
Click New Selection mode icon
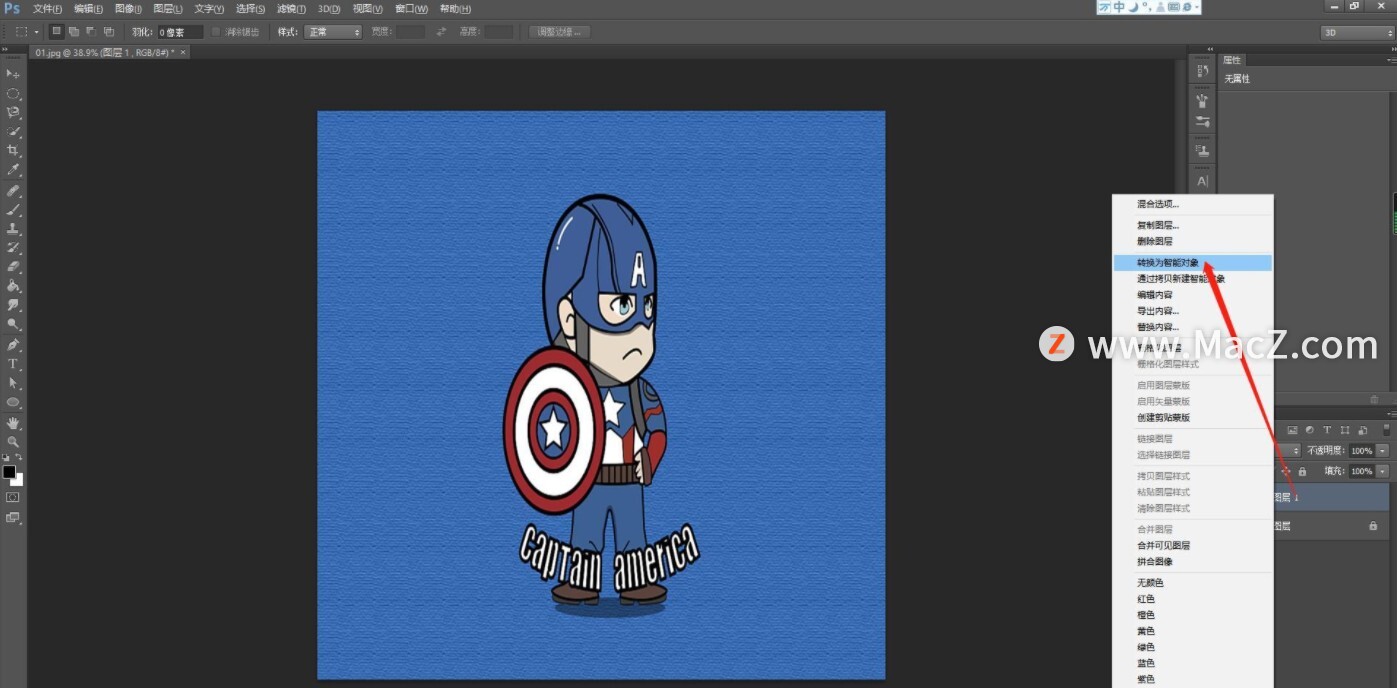pyautogui.click(x=57, y=32)
